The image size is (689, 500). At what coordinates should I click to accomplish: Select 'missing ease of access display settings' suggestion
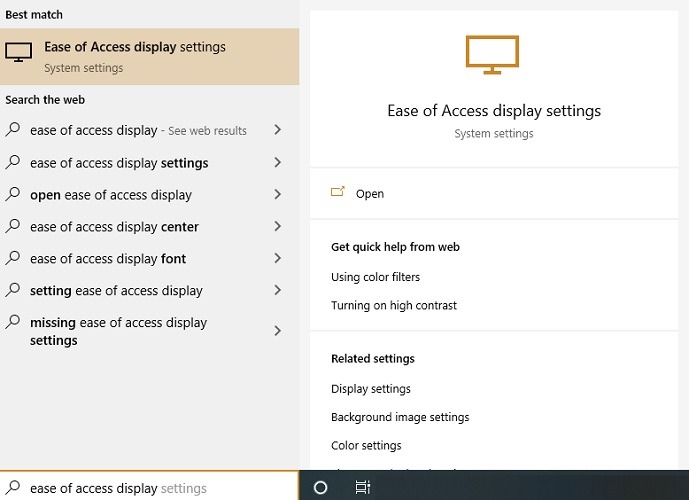[x=149, y=331]
